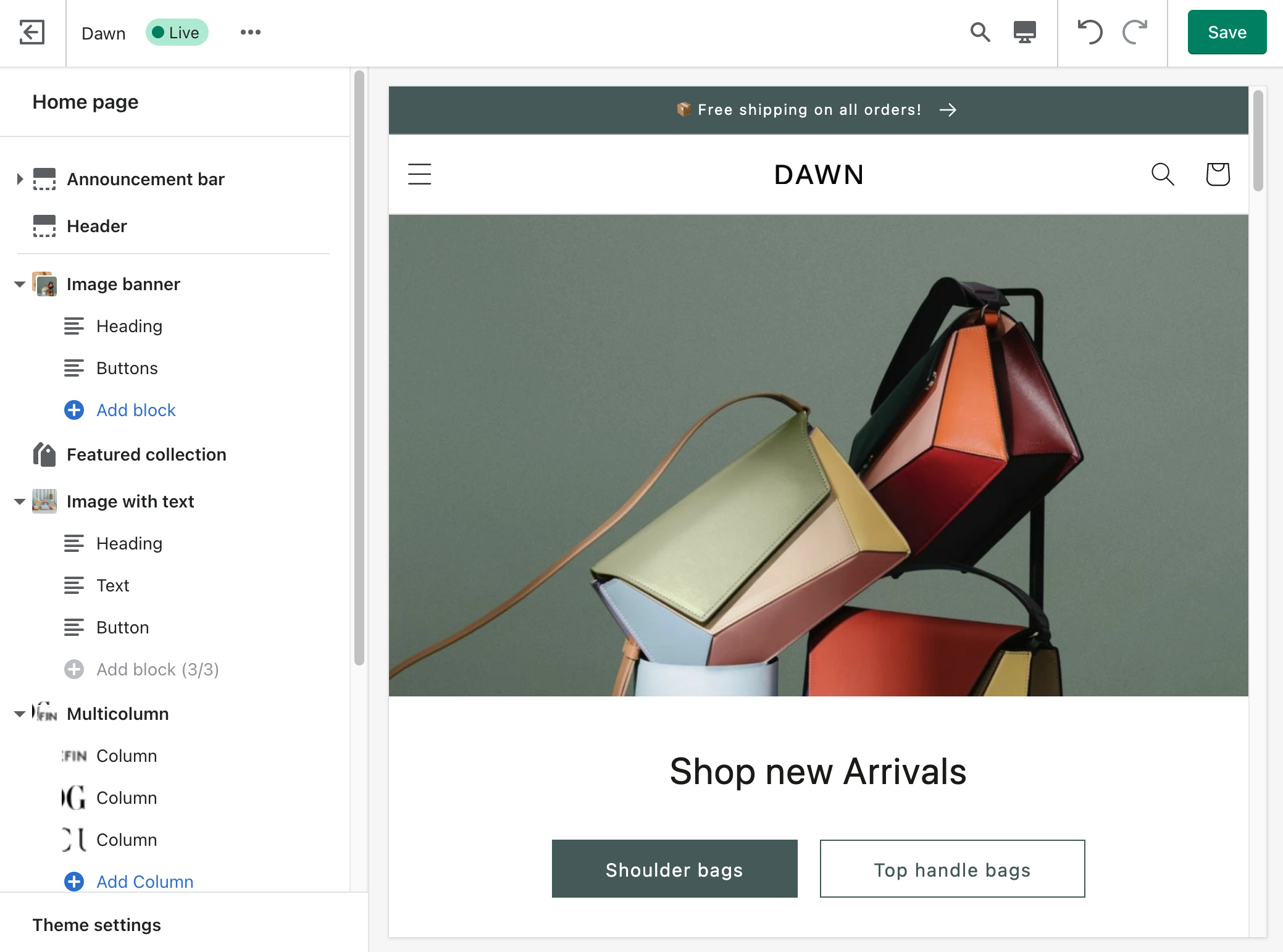
Task: Toggle visibility of the Announcement bar
Action: point(326,180)
